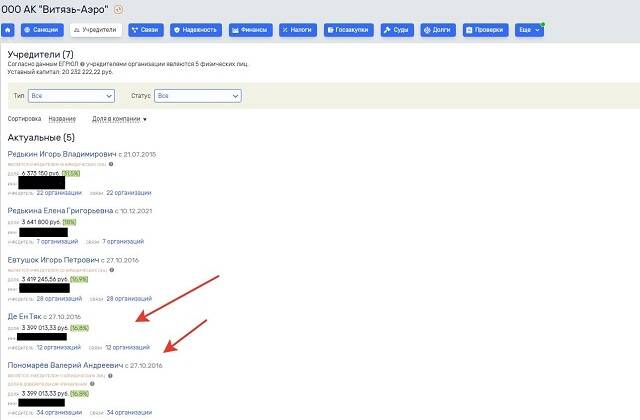
Task: Open Редькина's учредитель 7 организаций link
Action: 57,242
